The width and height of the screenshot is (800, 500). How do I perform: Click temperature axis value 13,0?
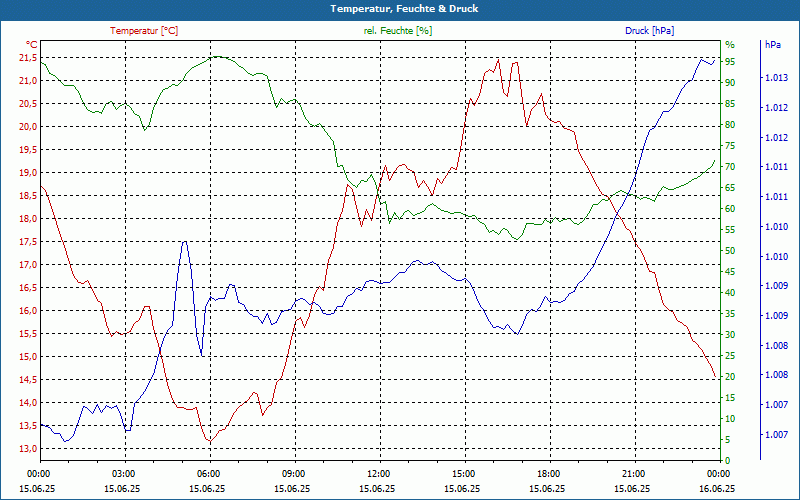tap(28, 448)
